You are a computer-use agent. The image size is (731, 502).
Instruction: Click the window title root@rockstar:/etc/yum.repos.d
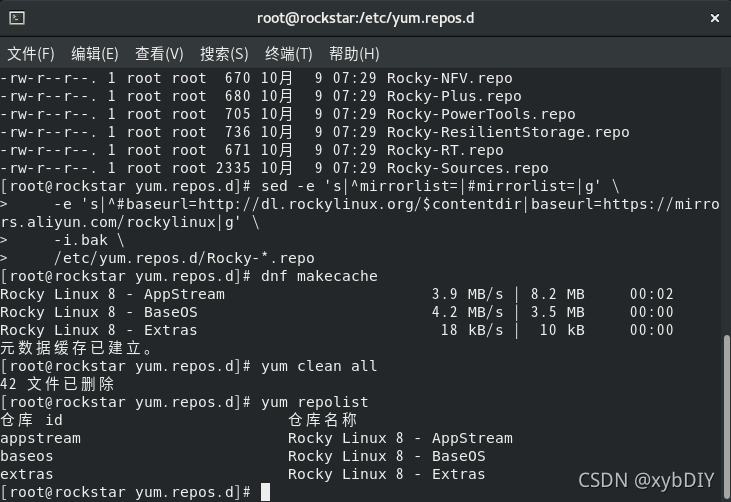pyautogui.click(x=366, y=17)
